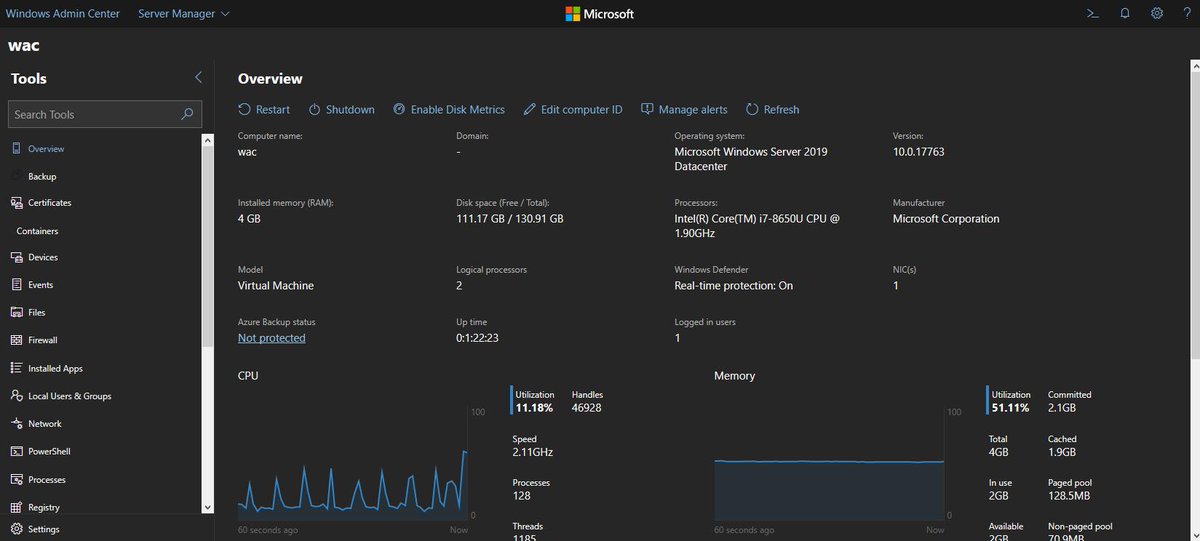The height and width of the screenshot is (541, 1200).
Task: Focus the Search Tools input field
Action: pos(105,114)
